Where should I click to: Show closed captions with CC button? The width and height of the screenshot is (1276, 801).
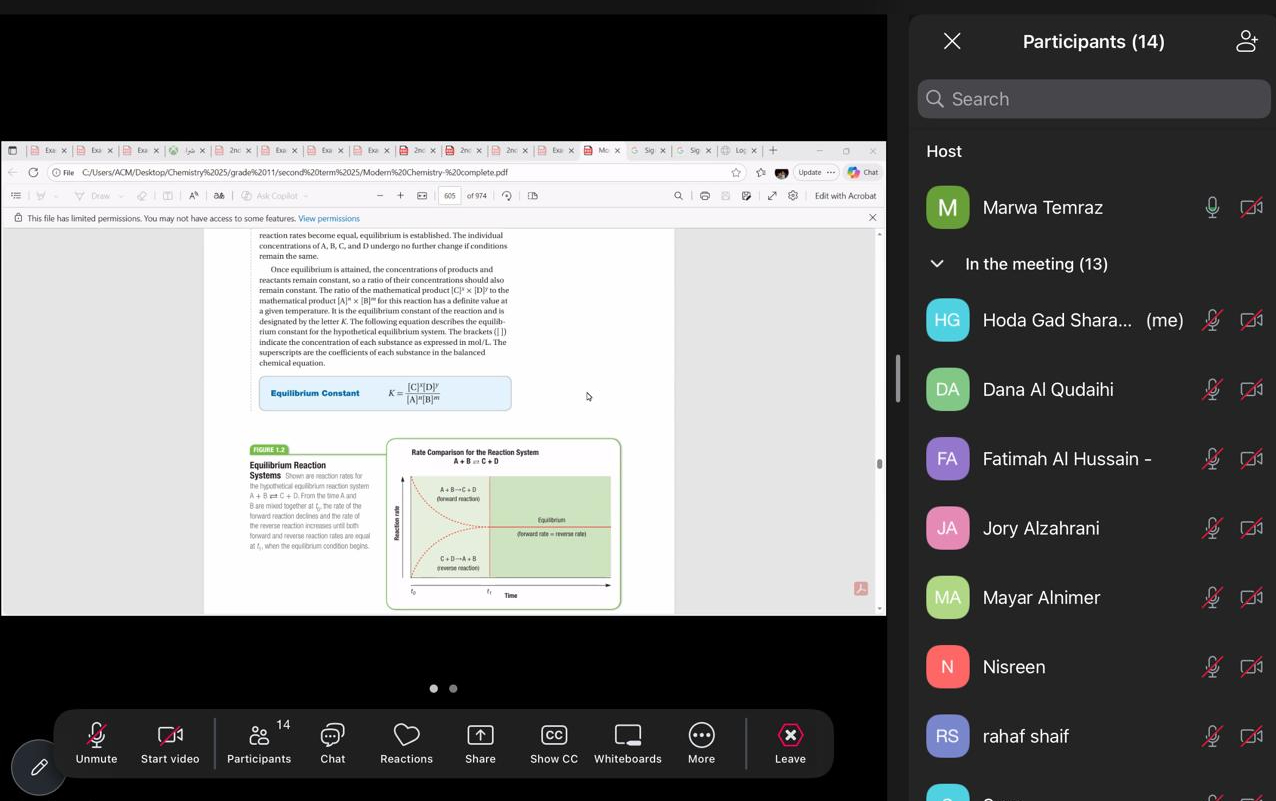click(554, 744)
